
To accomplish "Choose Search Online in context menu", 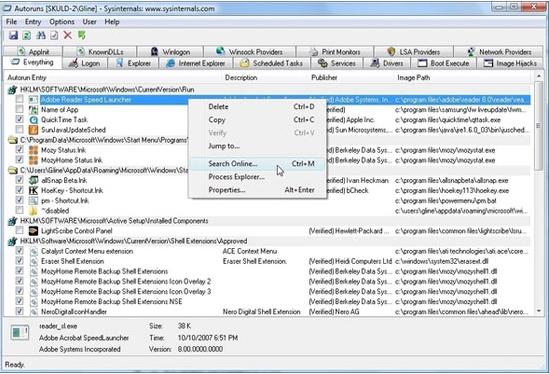I will 258,164.
